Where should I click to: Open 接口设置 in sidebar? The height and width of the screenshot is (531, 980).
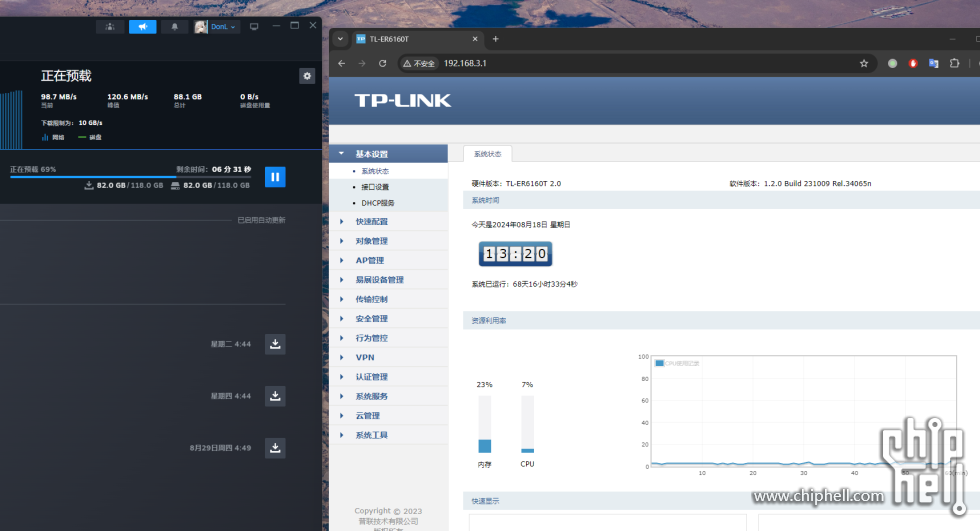[x=375, y=187]
